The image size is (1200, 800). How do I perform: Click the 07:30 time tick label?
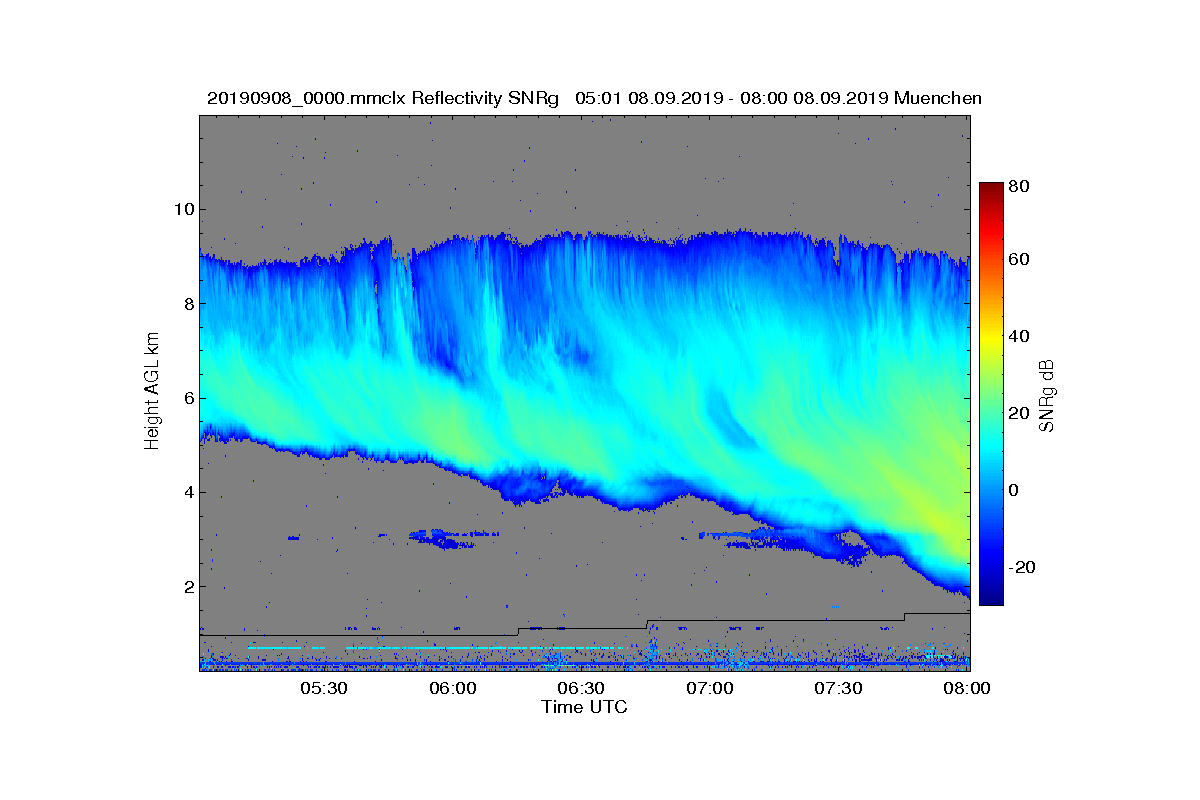click(839, 688)
